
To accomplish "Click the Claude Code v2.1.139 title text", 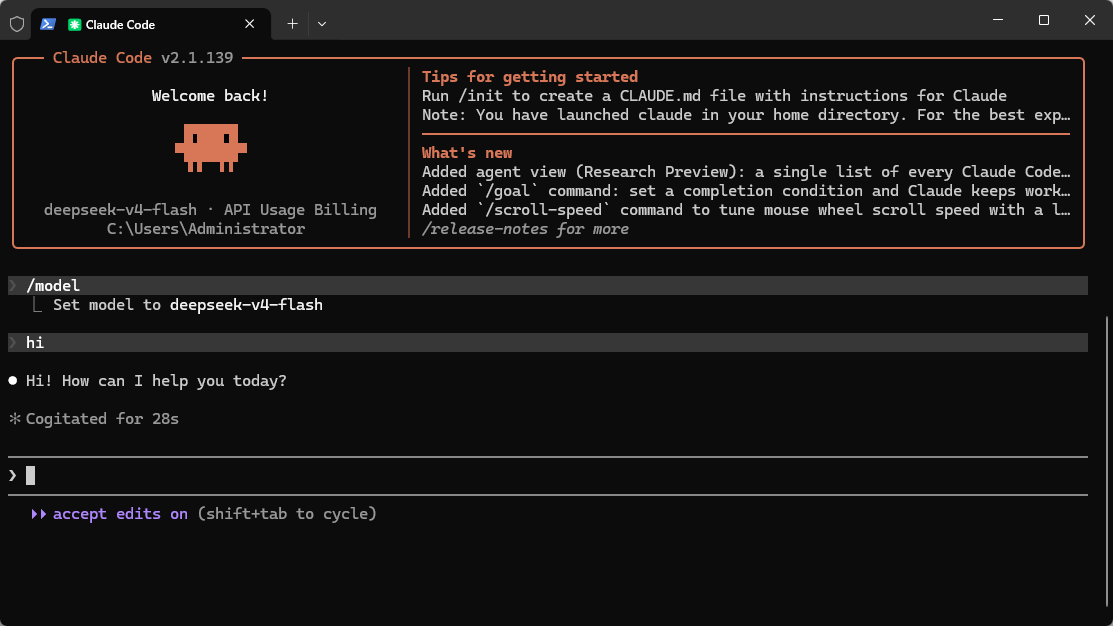I will [x=143, y=58].
